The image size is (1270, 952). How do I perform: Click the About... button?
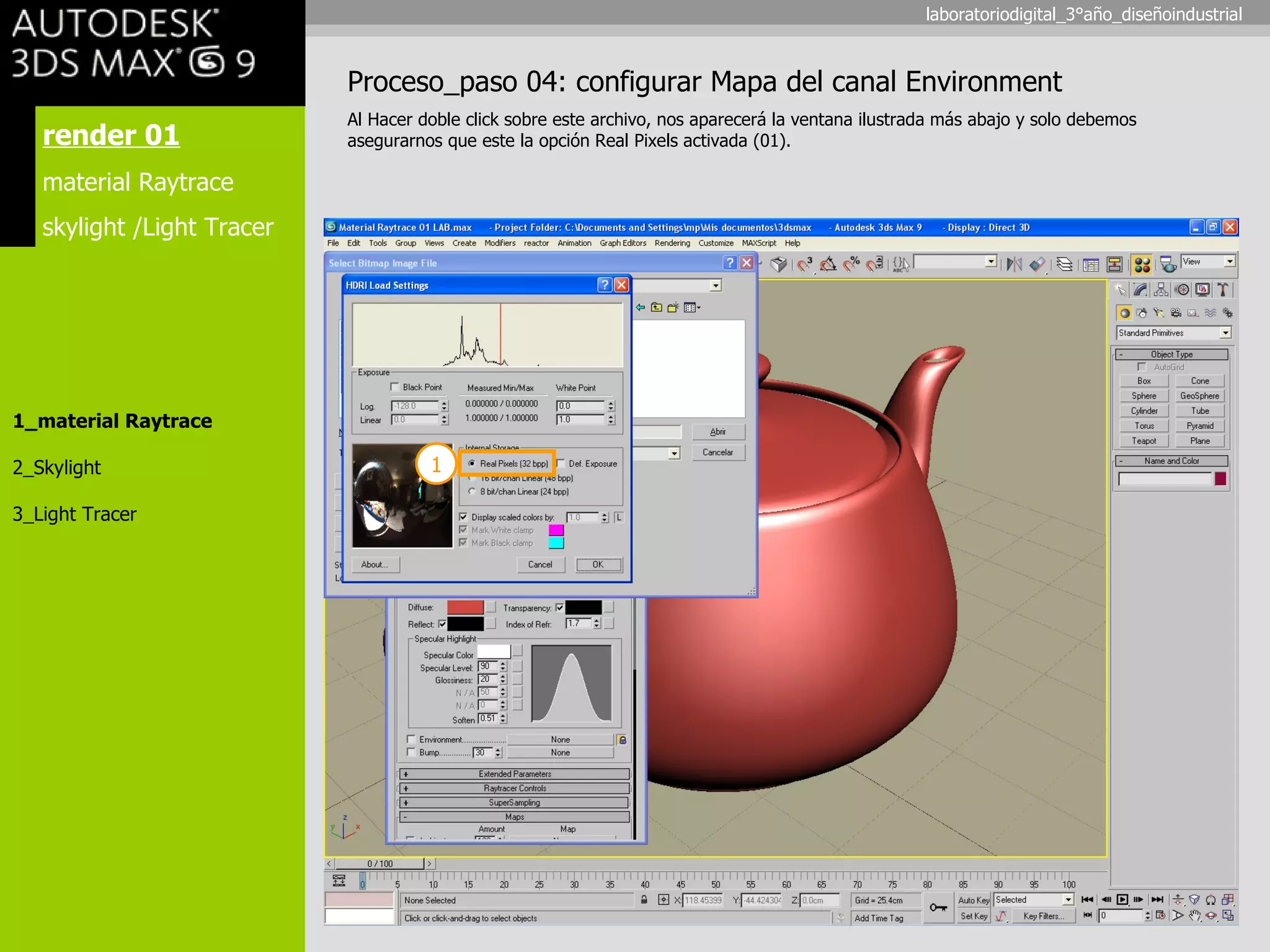[x=375, y=565]
